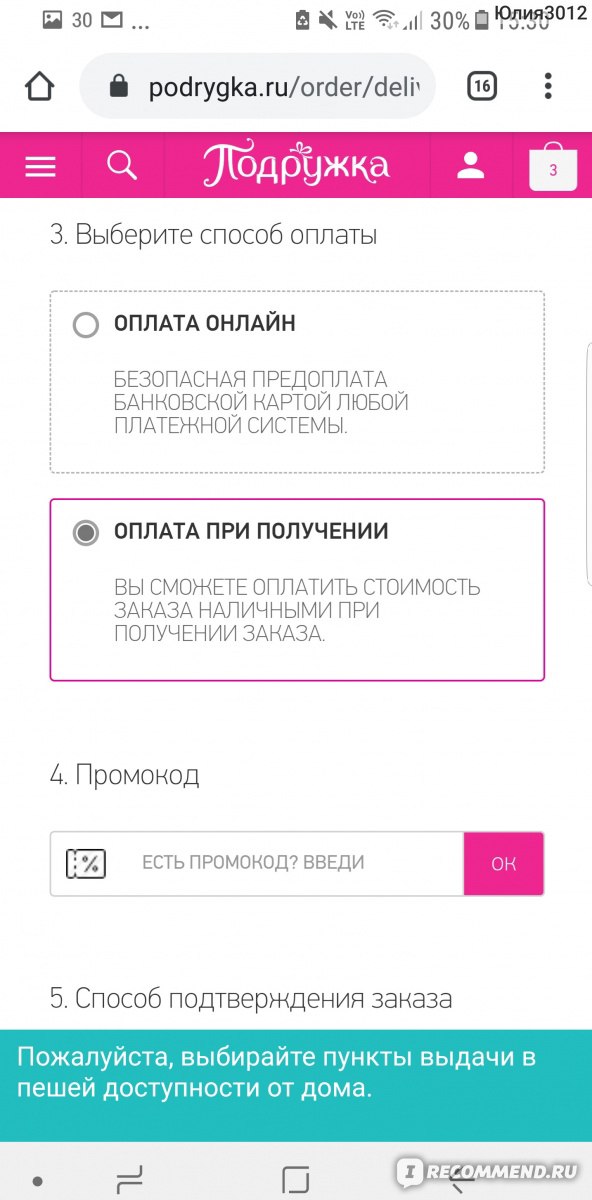592x1200 pixels.
Task: Tap the padlock site security icon
Action: (120, 87)
